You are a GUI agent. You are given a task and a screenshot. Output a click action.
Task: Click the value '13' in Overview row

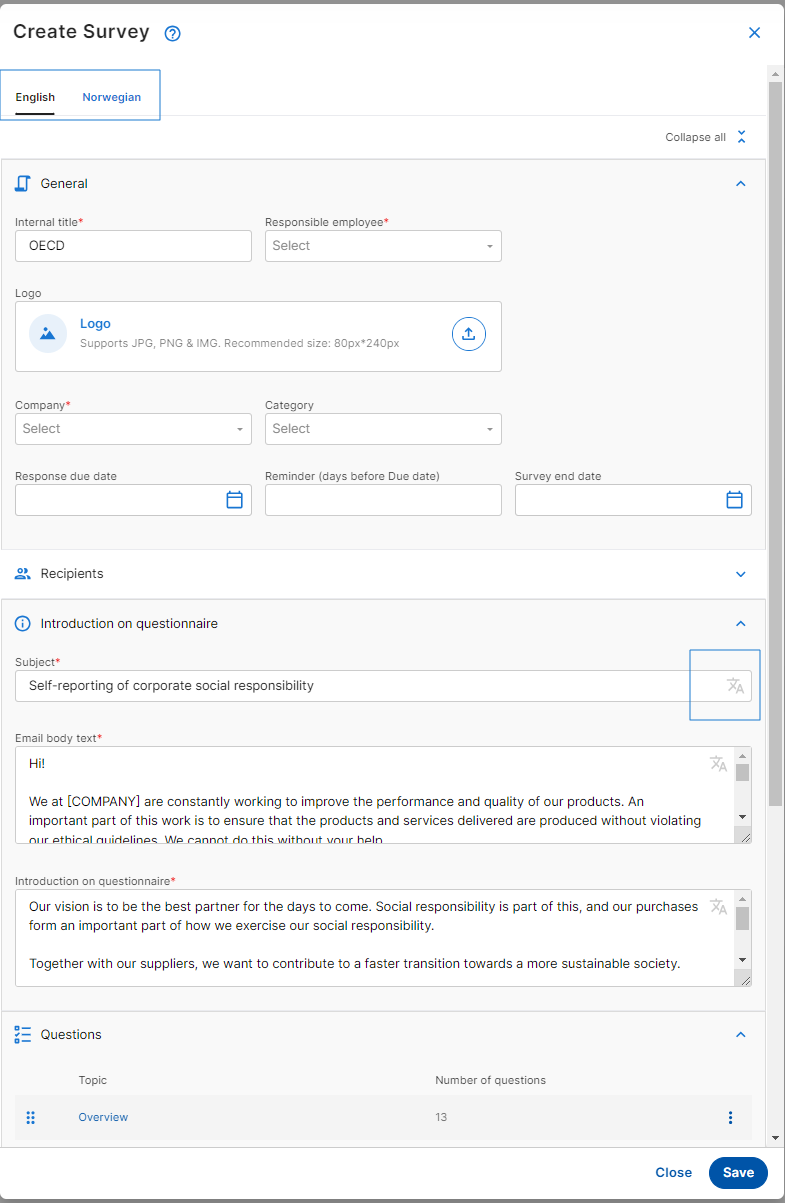pos(441,1117)
